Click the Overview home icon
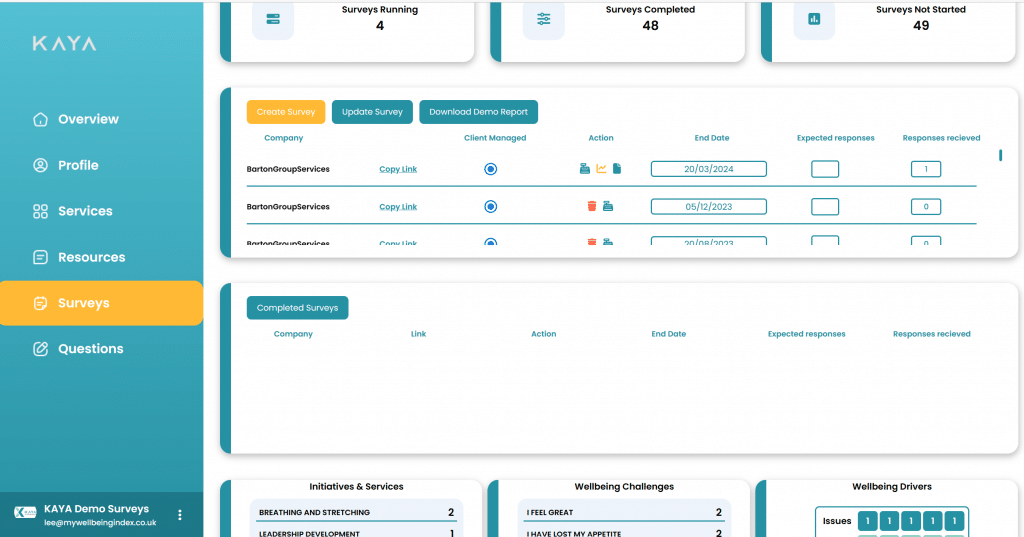The width and height of the screenshot is (1024, 537). pyautogui.click(x=40, y=120)
